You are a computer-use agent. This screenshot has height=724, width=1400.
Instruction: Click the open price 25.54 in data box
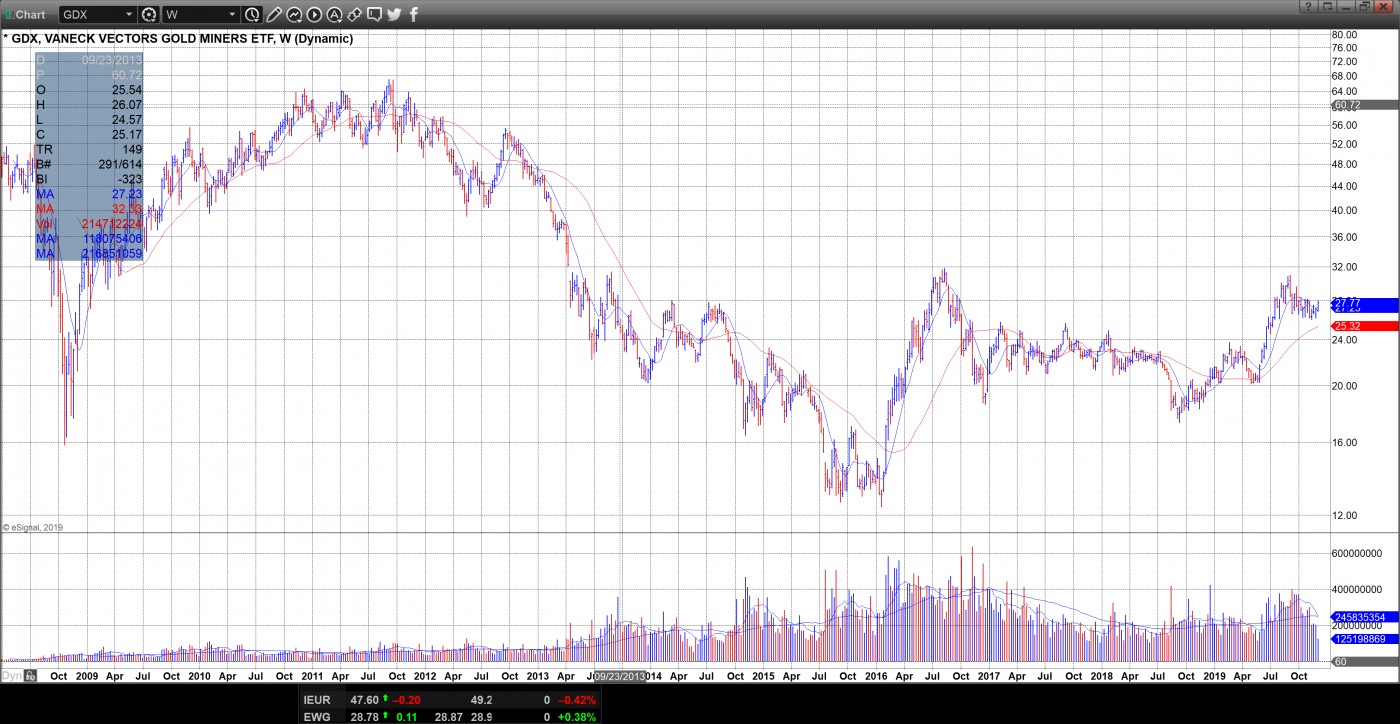click(127, 90)
